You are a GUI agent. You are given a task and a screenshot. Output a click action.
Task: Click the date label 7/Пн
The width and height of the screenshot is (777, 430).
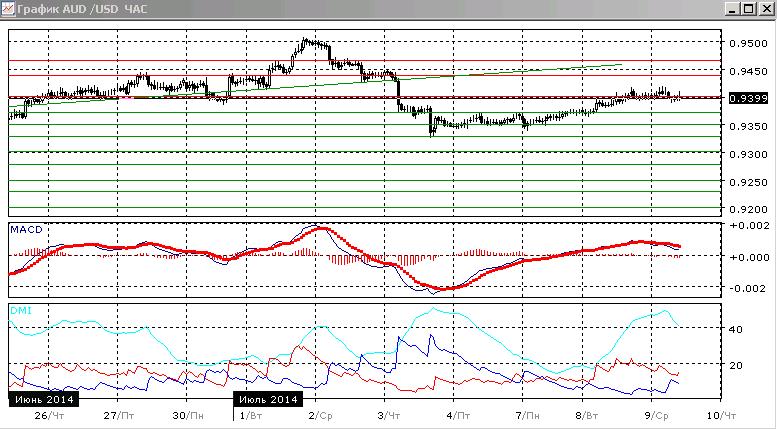coord(527,415)
